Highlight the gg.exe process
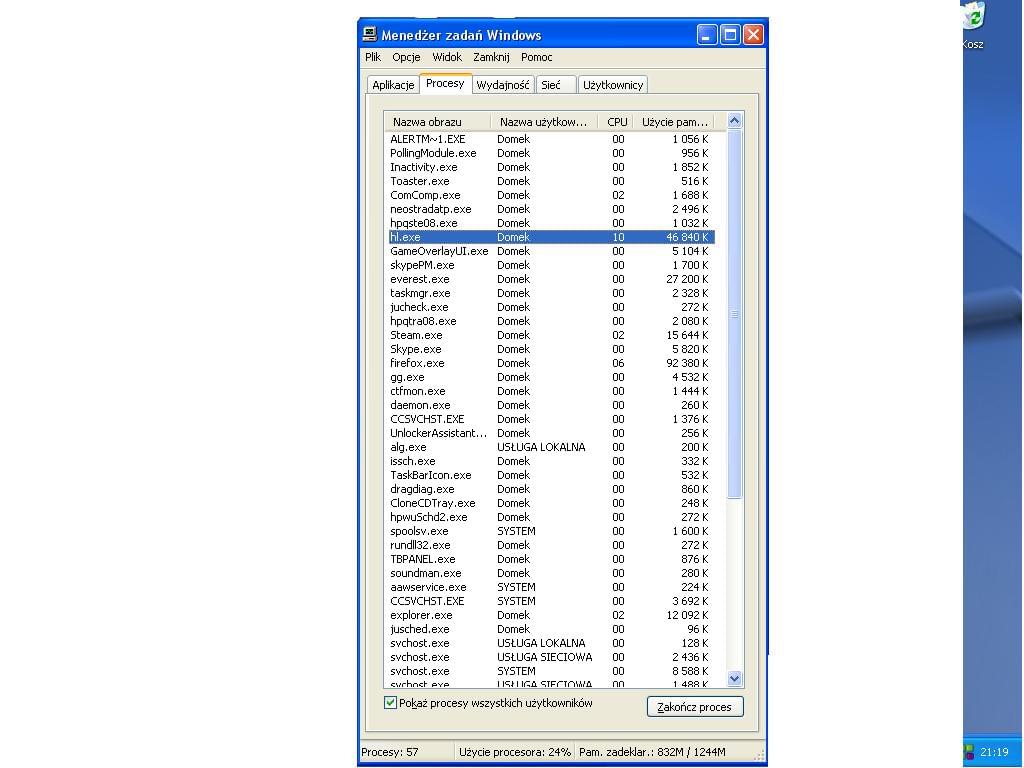This screenshot has height=768, width=1024. 552,377
